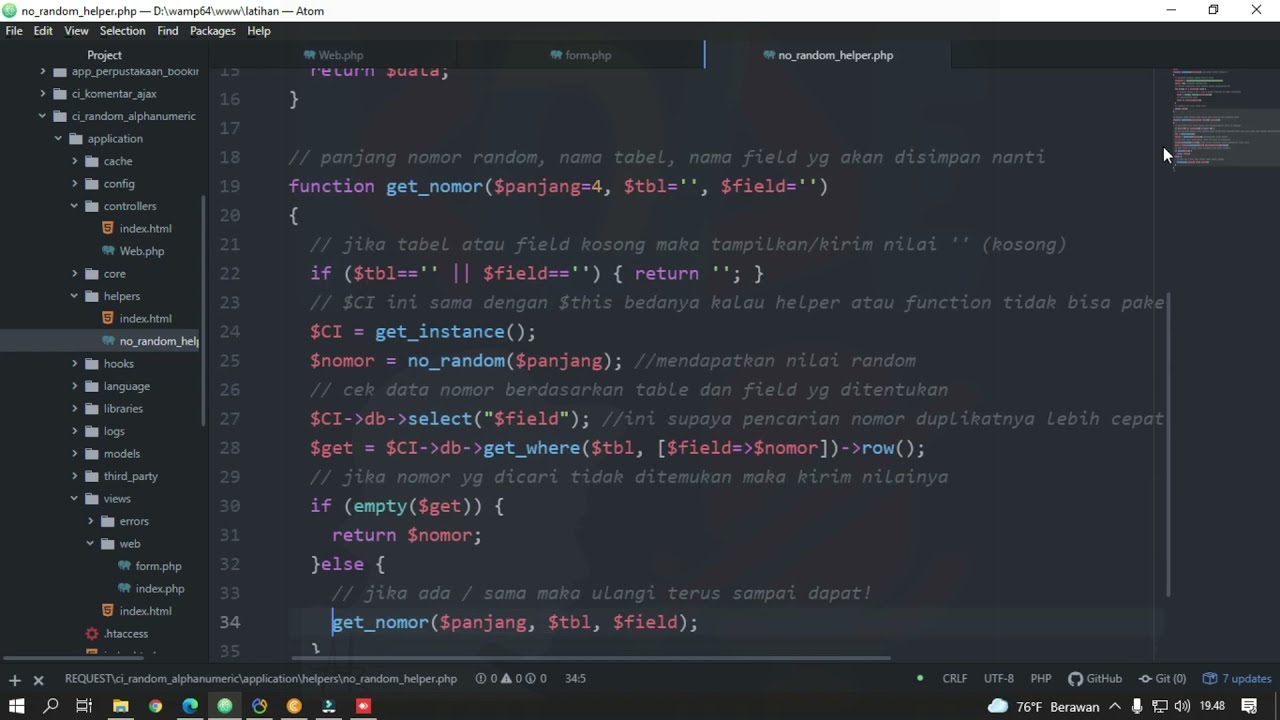Click the editor horizontal scrollbar
Viewport: 1280px width, 720px height.
tap(591, 658)
